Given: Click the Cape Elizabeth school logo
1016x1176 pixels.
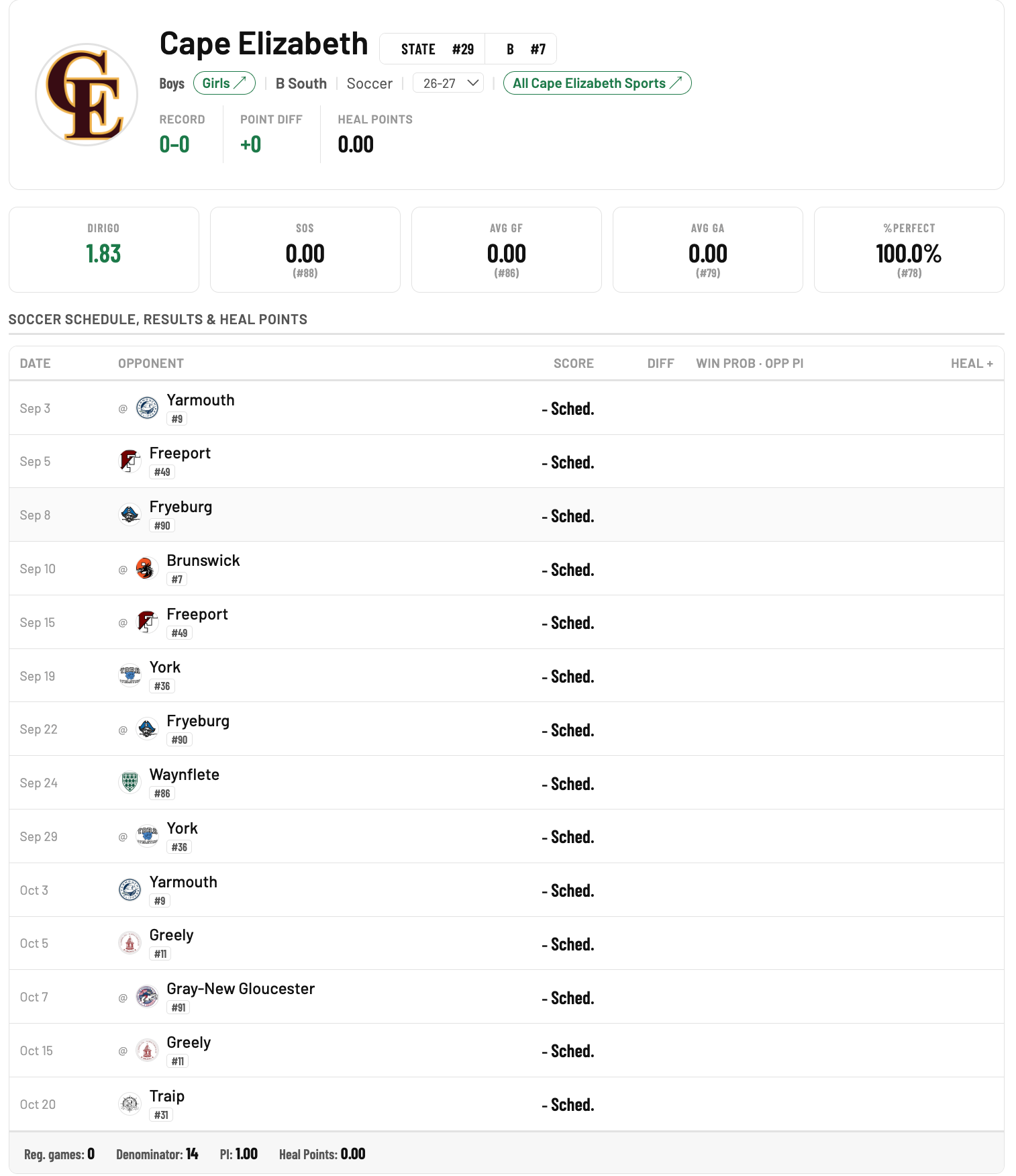Looking at the screenshot, I should [x=87, y=95].
